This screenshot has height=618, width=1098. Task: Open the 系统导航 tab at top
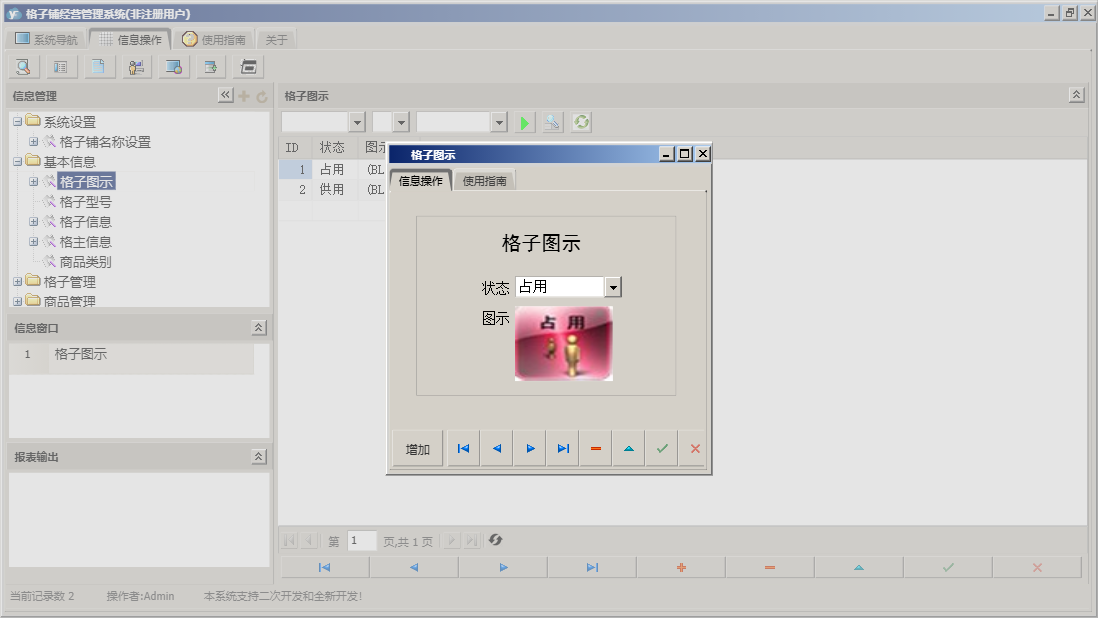point(45,38)
